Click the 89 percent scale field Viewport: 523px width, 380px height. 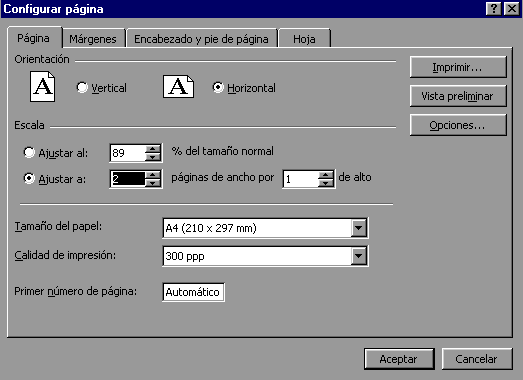tap(128, 153)
